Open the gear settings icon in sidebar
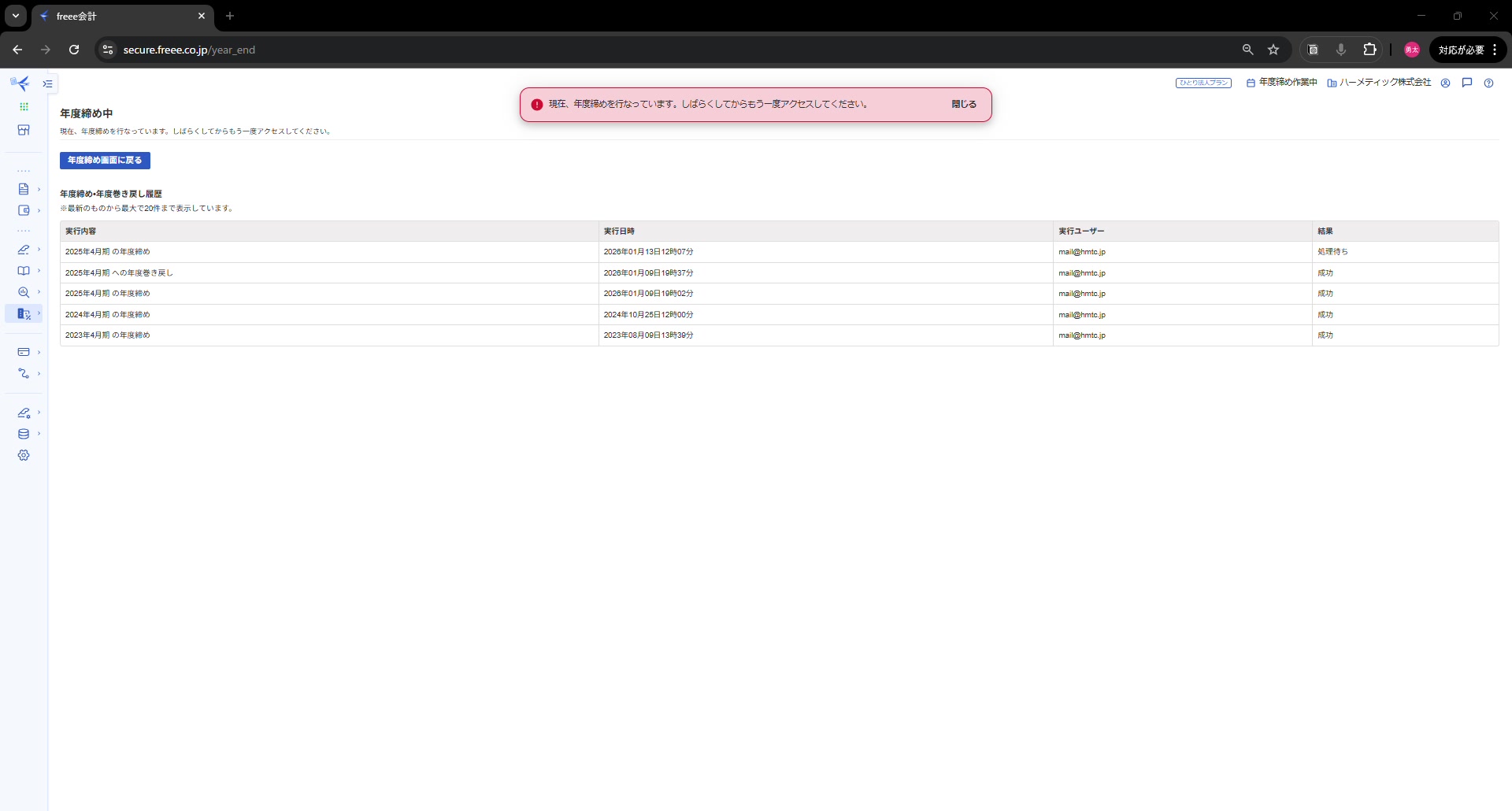This screenshot has height=811, width=1512. (x=24, y=455)
